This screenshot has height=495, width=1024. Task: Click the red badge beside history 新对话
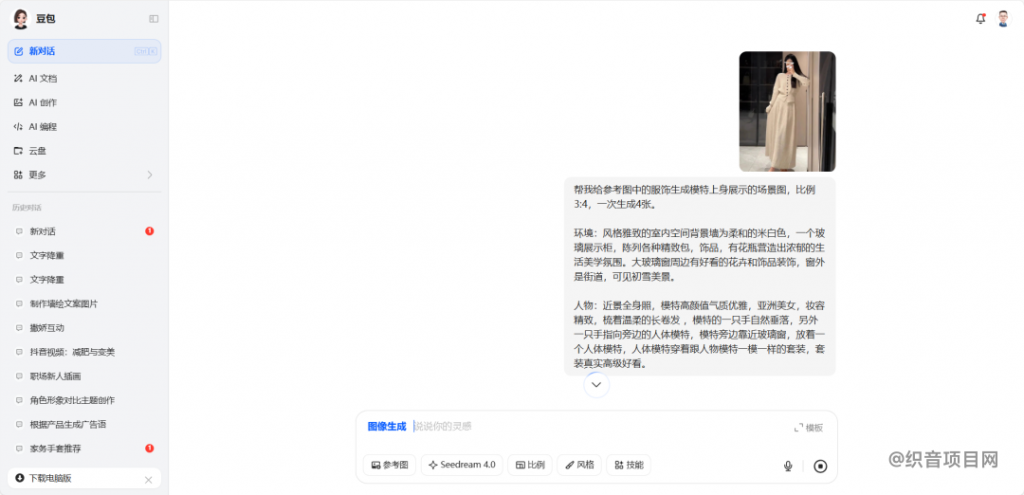pos(150,231)
